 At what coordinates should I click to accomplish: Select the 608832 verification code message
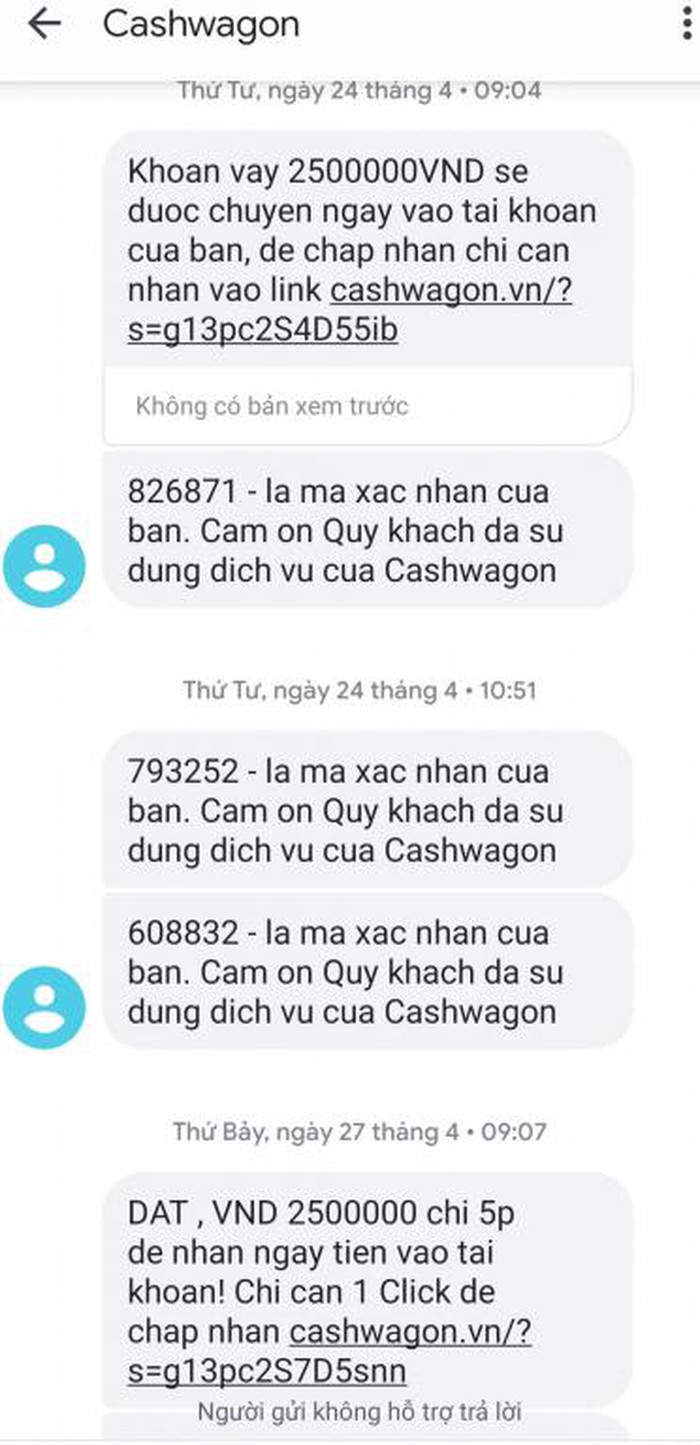pos(367,971)
